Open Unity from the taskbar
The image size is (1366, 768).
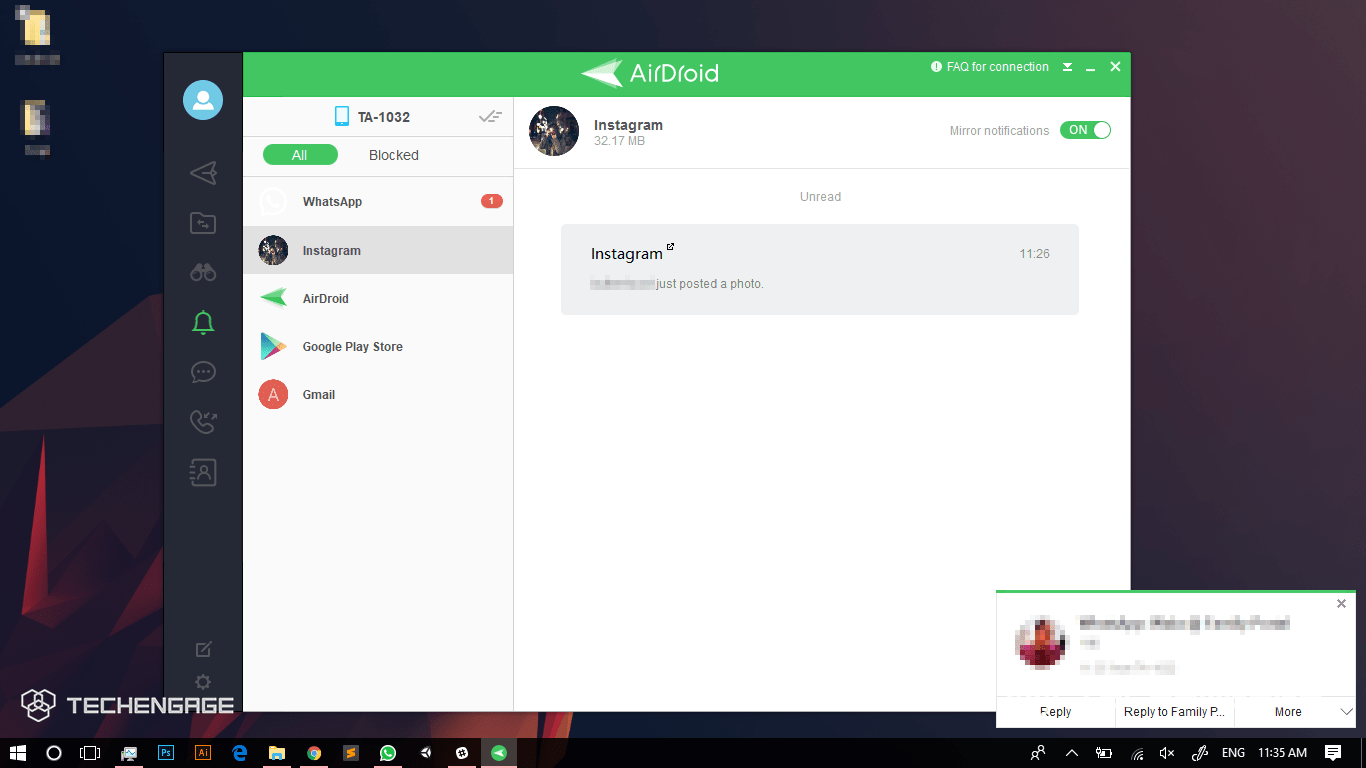(x=425, y=753)
